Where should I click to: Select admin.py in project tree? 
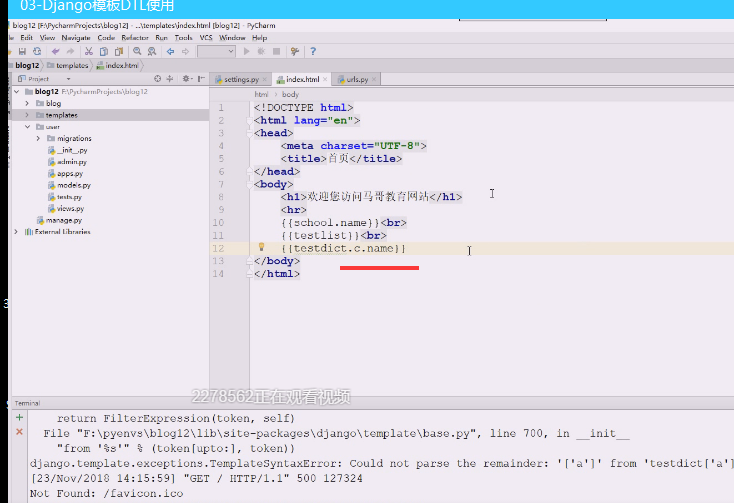point(67,162)
